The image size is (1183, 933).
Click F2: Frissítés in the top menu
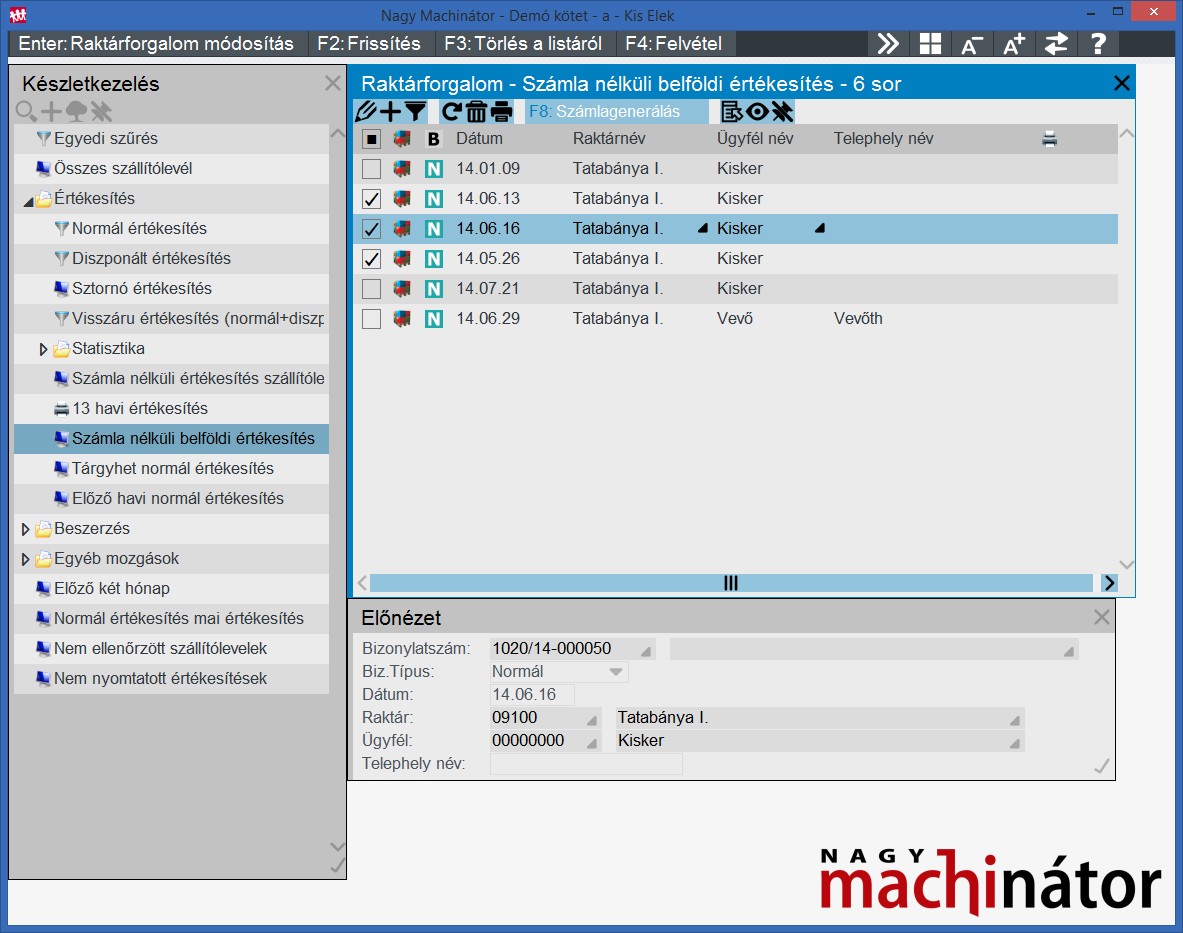tap(369, 44)
